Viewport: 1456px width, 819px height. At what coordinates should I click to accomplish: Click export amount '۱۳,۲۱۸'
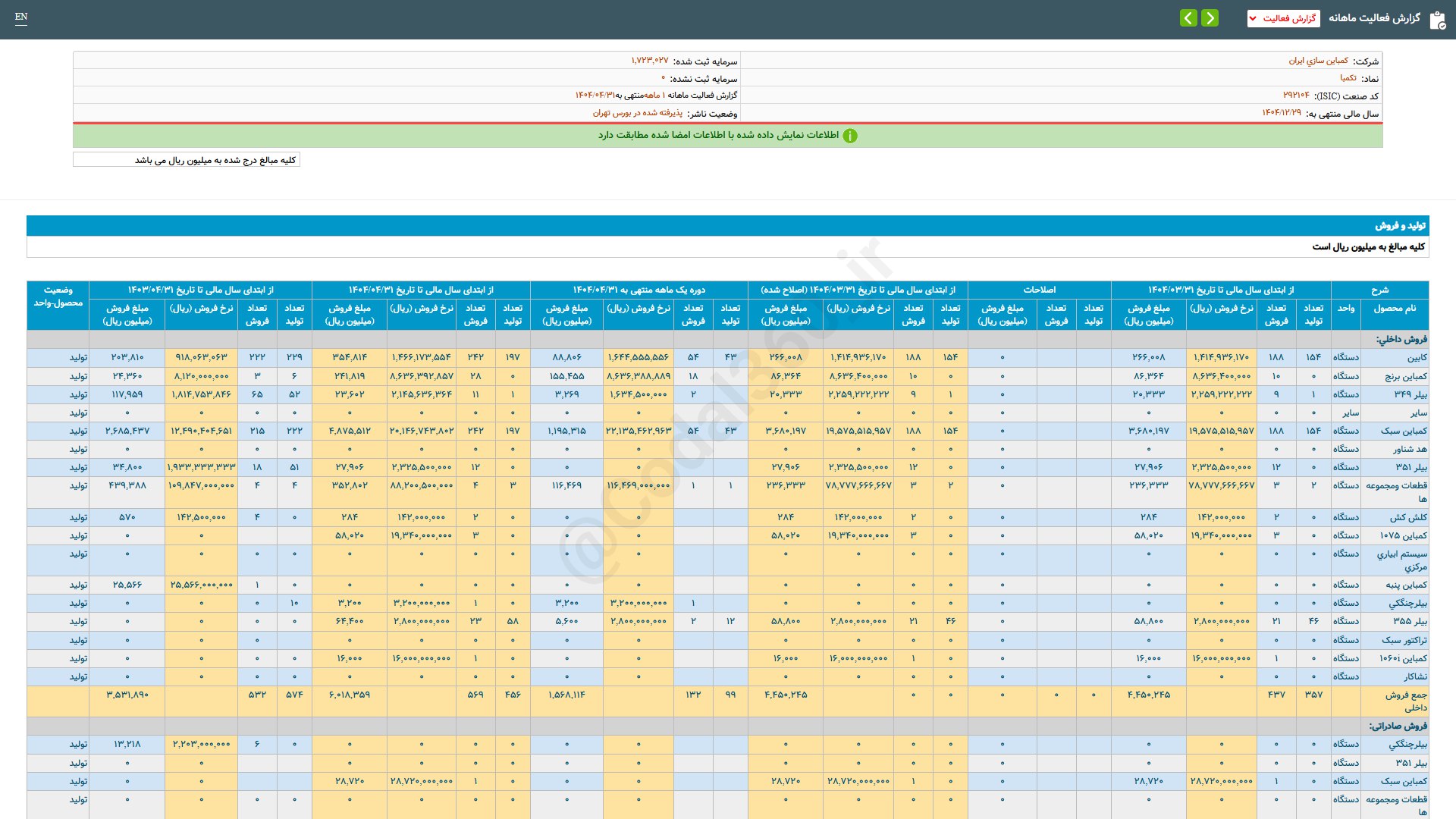[127, 745]
